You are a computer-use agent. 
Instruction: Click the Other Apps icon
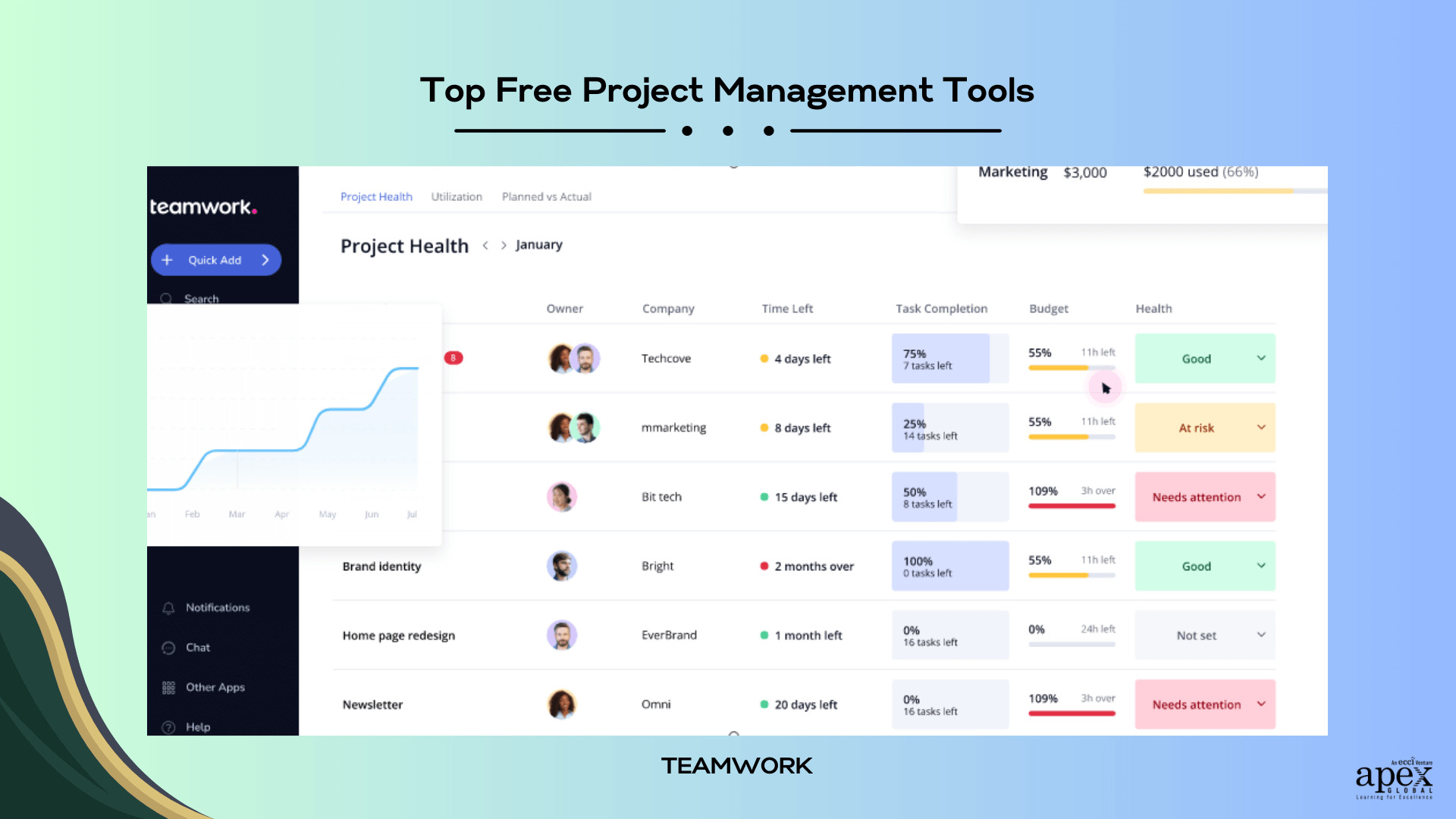coord(168,687)
